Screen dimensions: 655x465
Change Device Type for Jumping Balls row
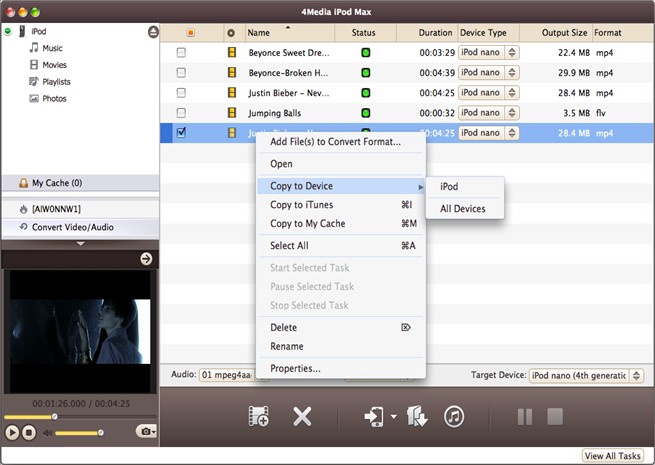tap(488, 113)
